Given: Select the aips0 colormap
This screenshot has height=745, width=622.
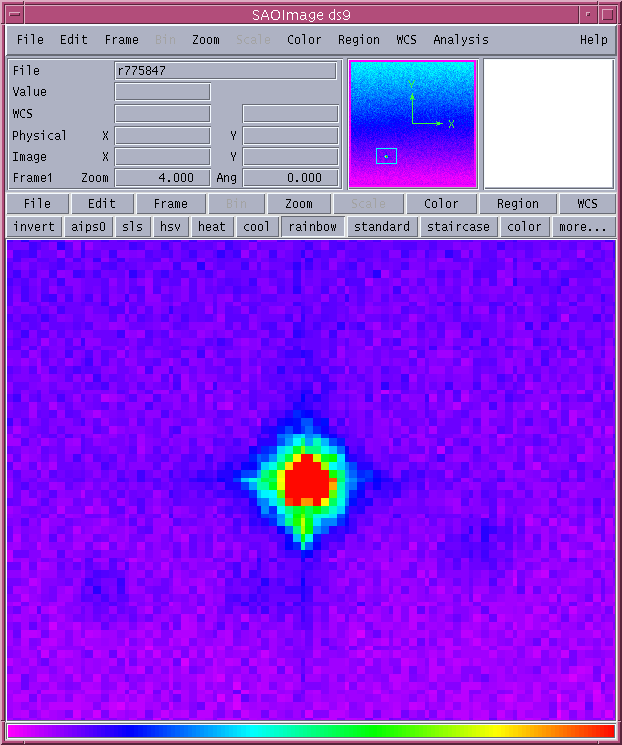Looking at the screenshot, I should tap(88, 227).
